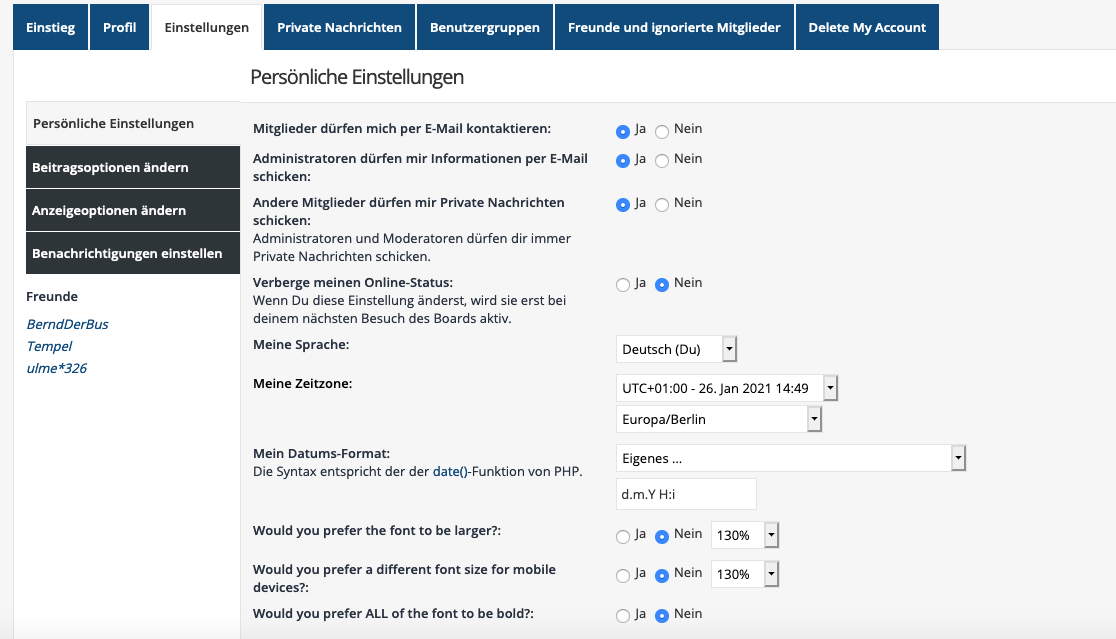
Task: Open the Meine Sprache dropdown
Action: coord(676,349)
